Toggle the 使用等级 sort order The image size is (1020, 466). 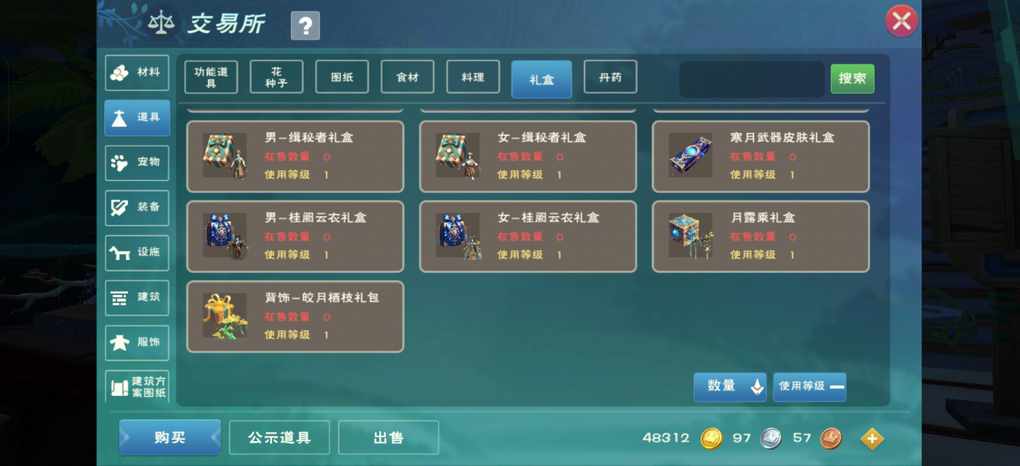(x=810, y=387)
